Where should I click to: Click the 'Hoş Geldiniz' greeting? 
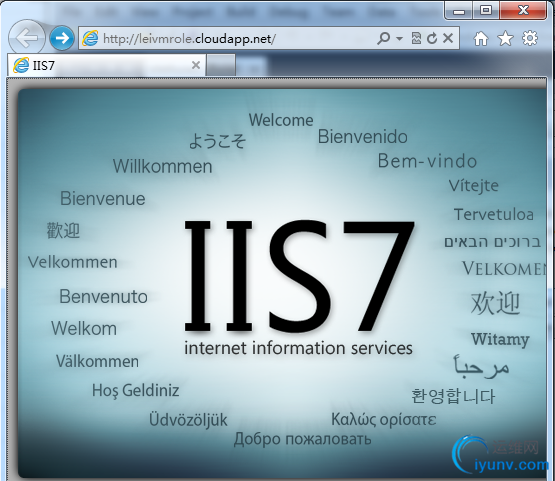point(136,391)
